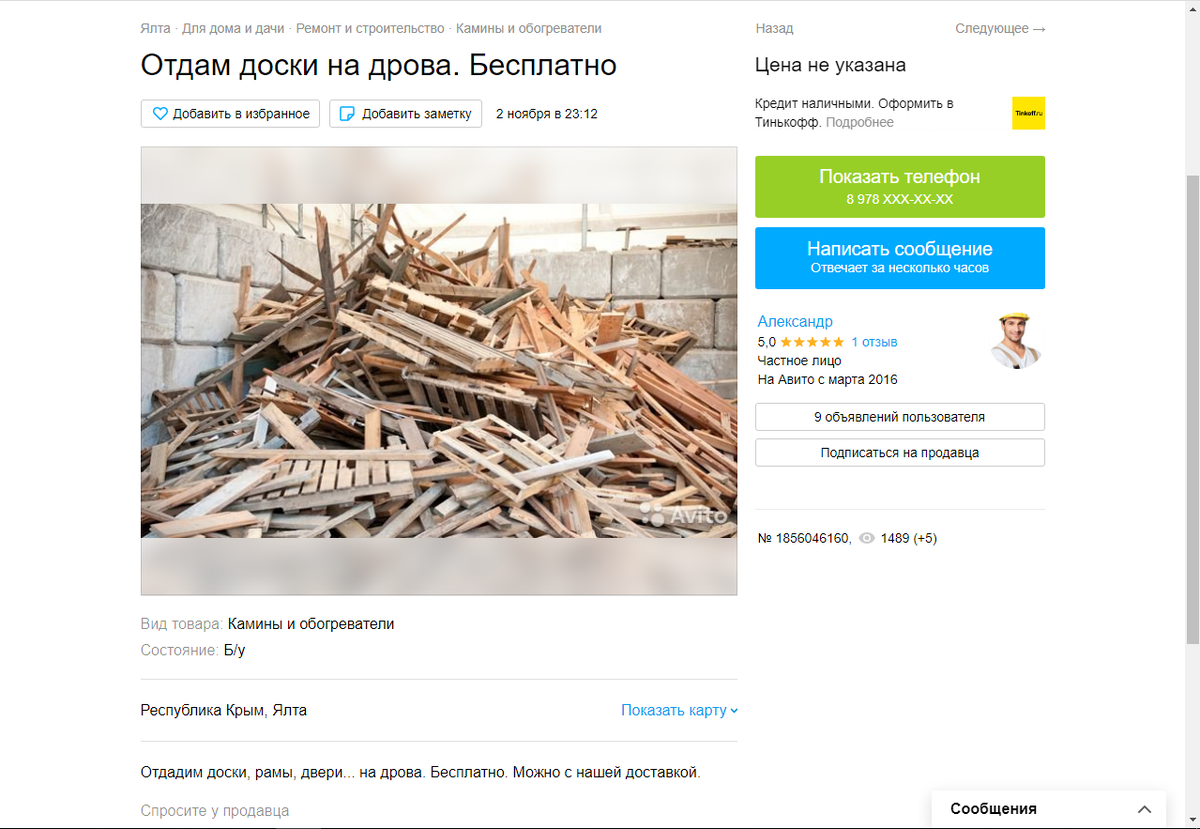Image resolution: width=1200 pixels, height=829 pixels.
Task: Click the Республика Крым, Ялта address
Action: tap(224, 710)
